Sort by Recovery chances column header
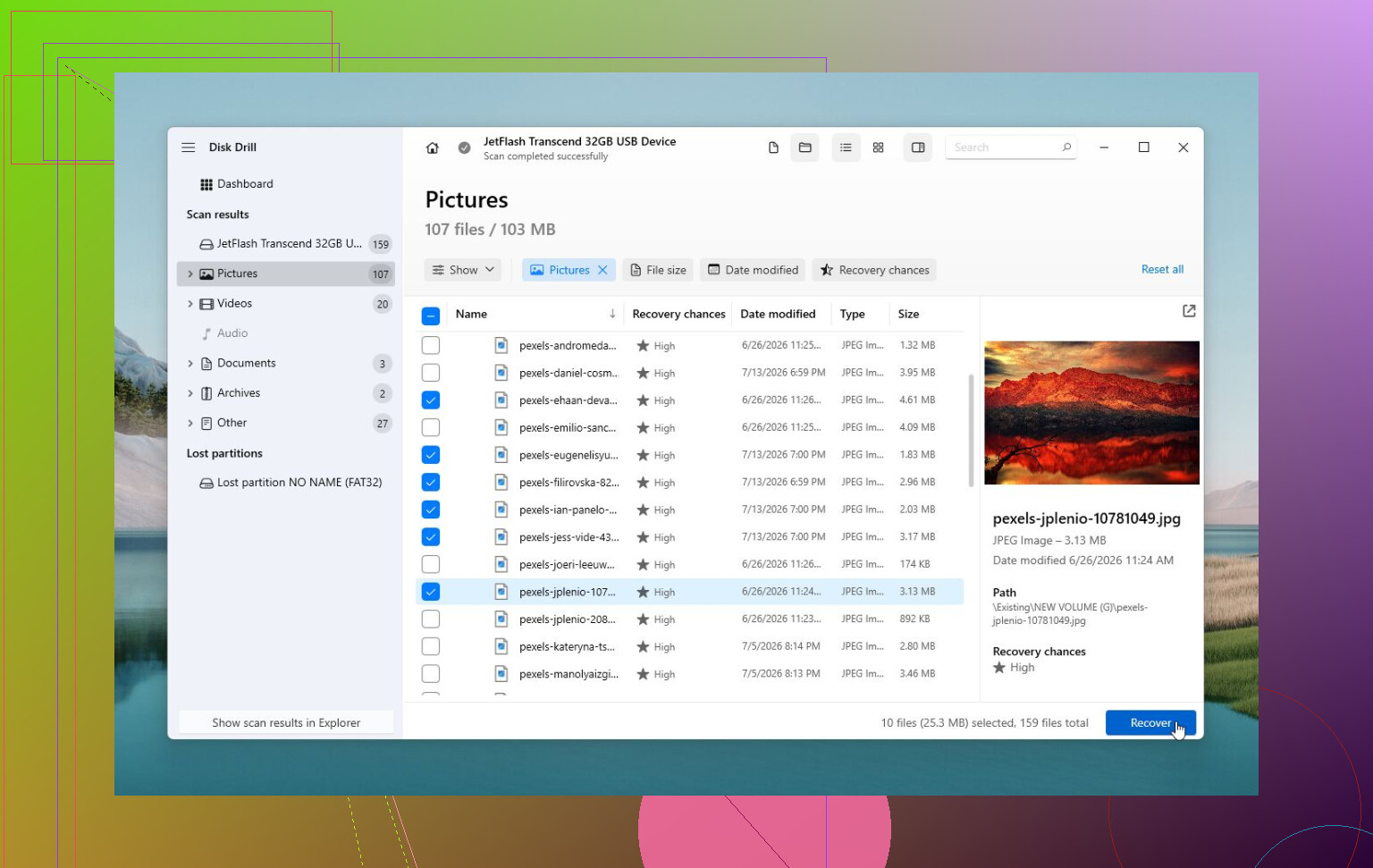The height and width of the screenshot is (868, 1373). click(x=678, y=314)
